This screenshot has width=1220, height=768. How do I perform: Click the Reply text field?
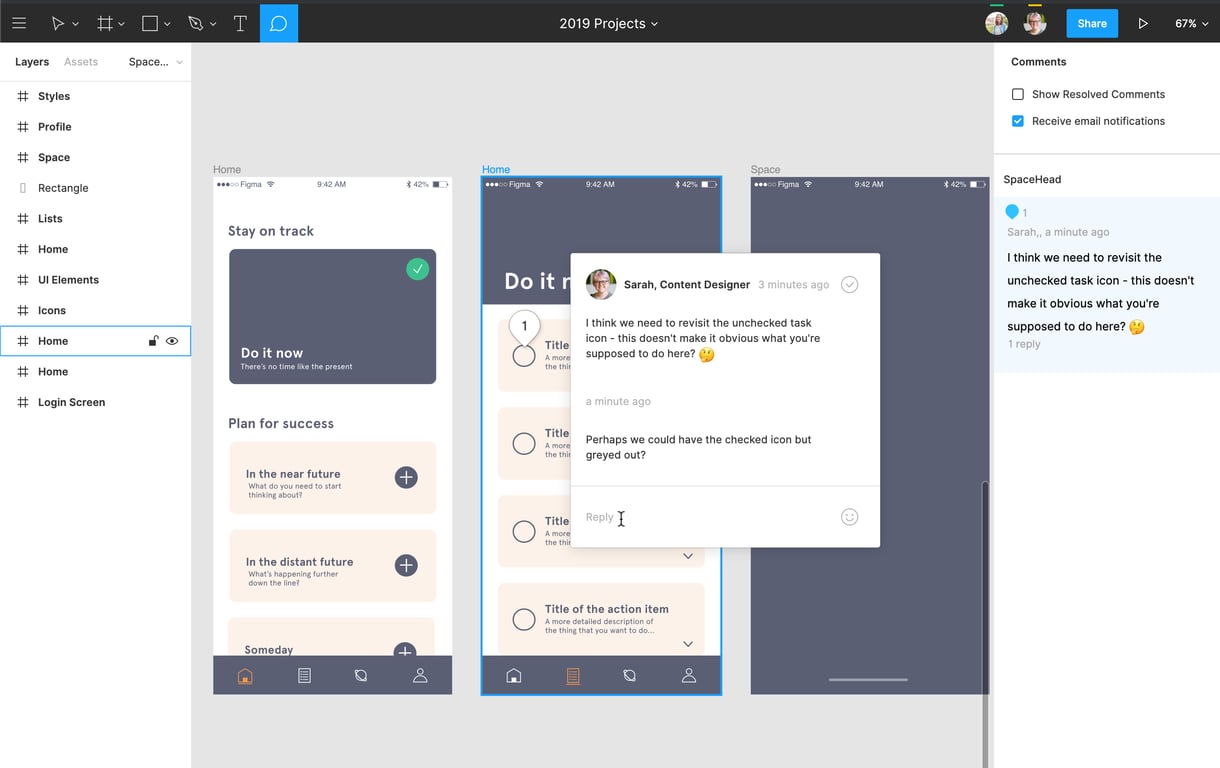(700, 517)
